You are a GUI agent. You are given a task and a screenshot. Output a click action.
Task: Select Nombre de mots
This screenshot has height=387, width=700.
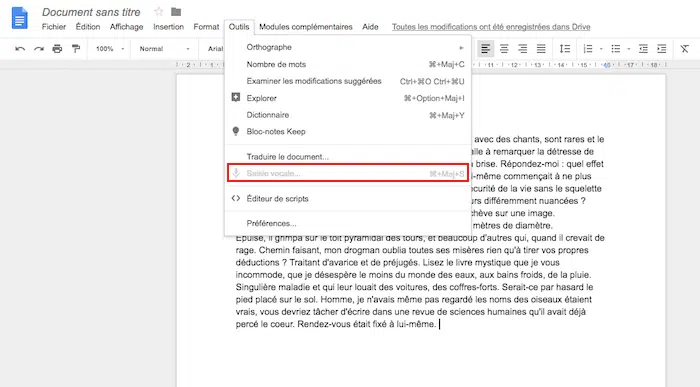point(348,64)
